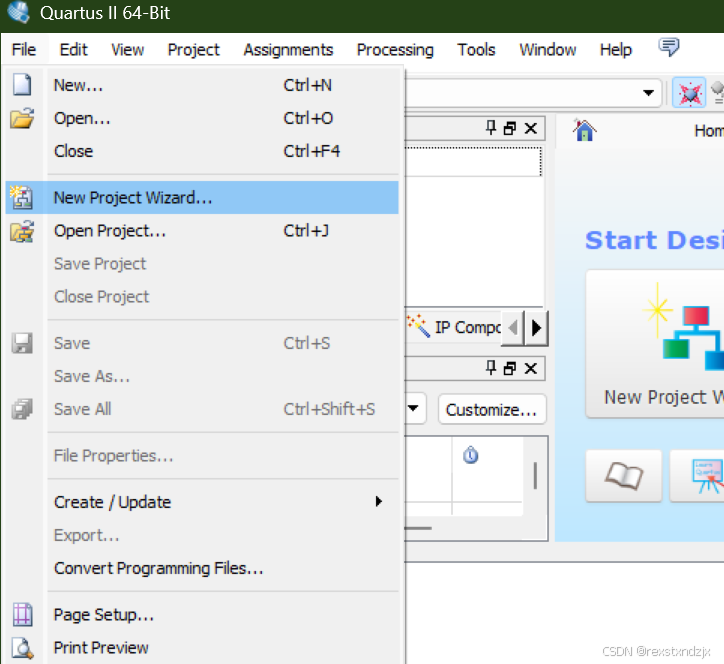The width and height of the screenshot is (724, 664).
Task: Select New... from the File menu
Action: point(202,85)
